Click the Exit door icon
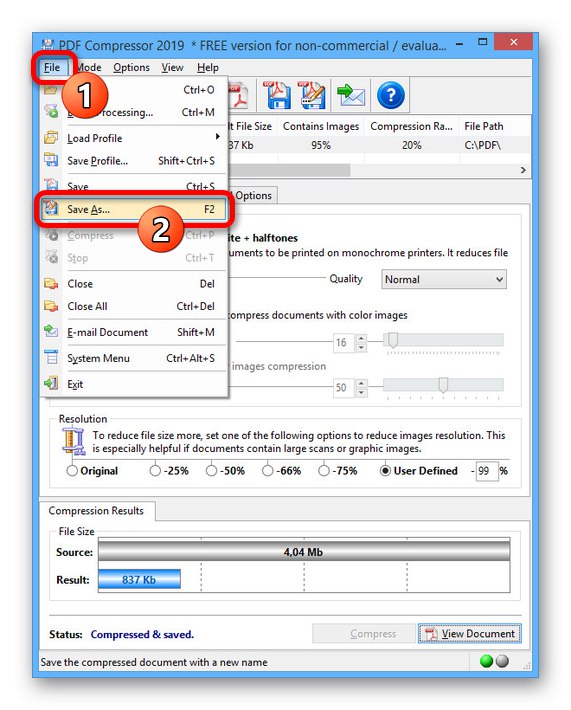 click(51, 384)
